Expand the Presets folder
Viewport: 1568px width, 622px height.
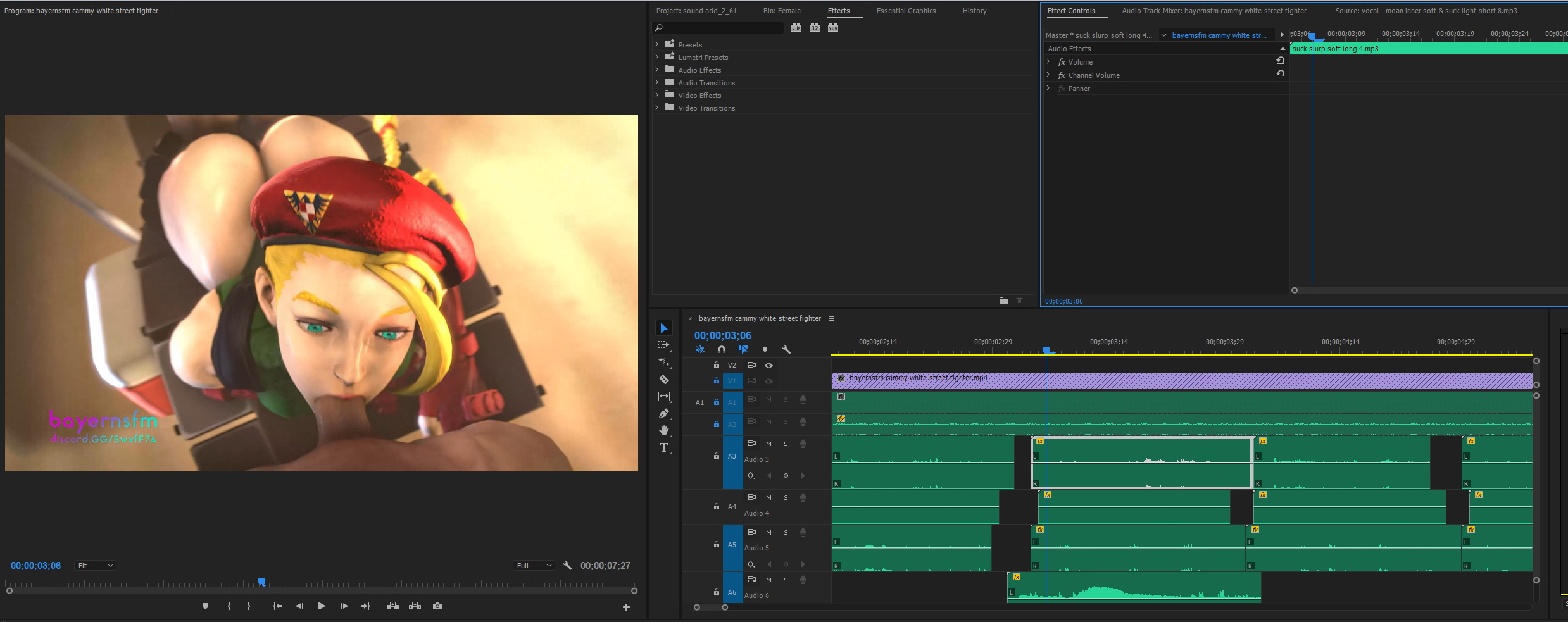pos(657,44)
